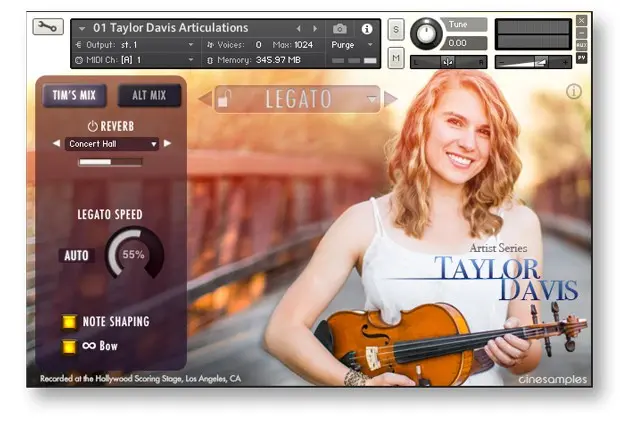This screenshot has width=620, height=430.
Task: Open instrument edit mode via wrench icon
Action: point(48,27)
